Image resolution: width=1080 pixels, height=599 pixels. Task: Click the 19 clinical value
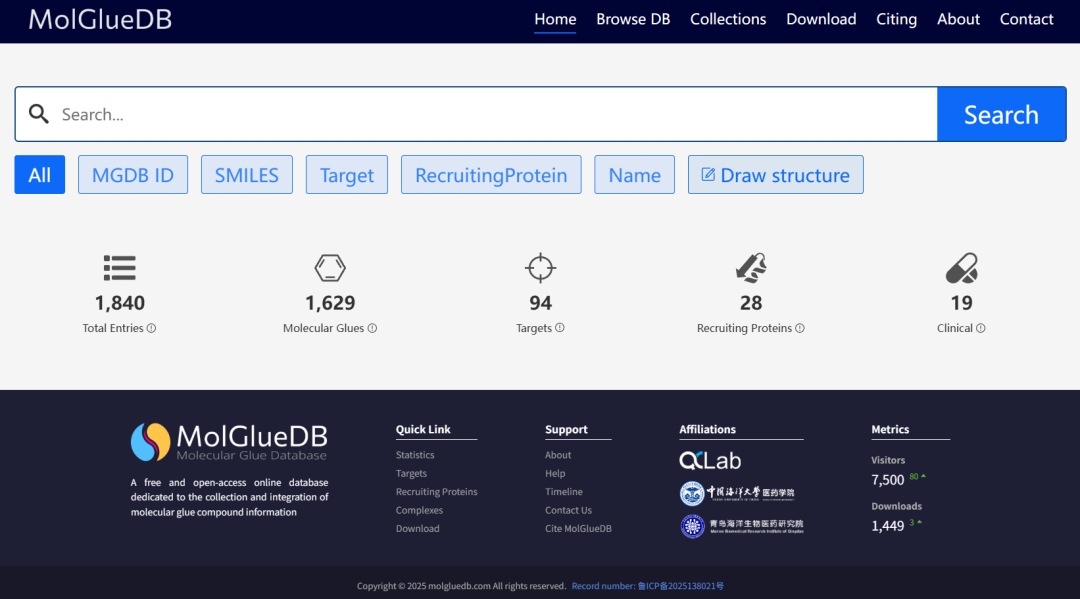click(x=962, y=303)
